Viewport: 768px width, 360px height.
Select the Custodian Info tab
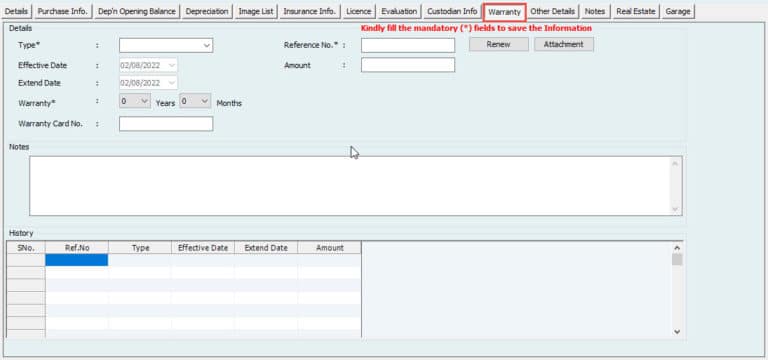click(452, 11)
